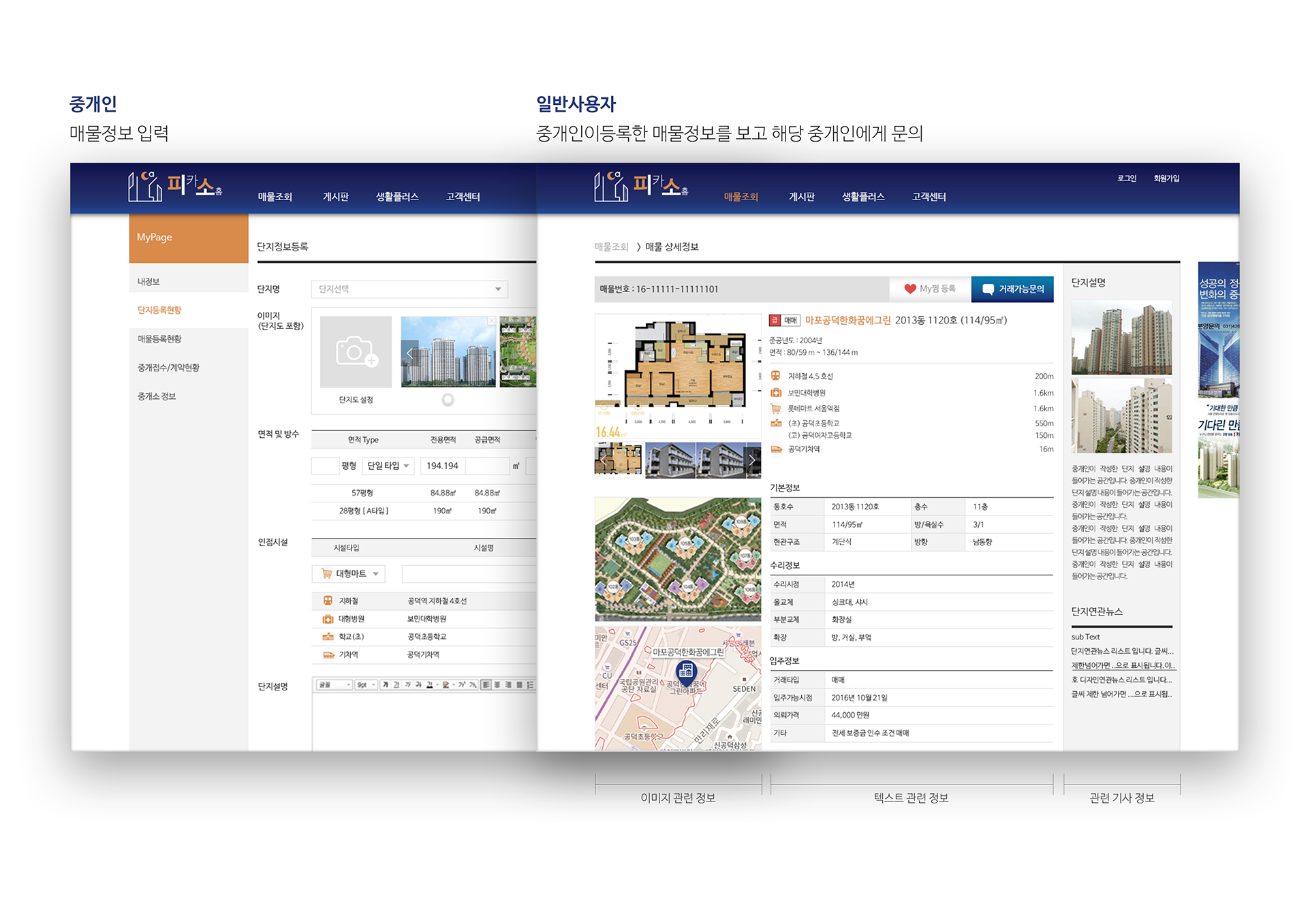
Task: Expand the 단일 타입 area type dropdown
Action: click(x=388, y=466)
